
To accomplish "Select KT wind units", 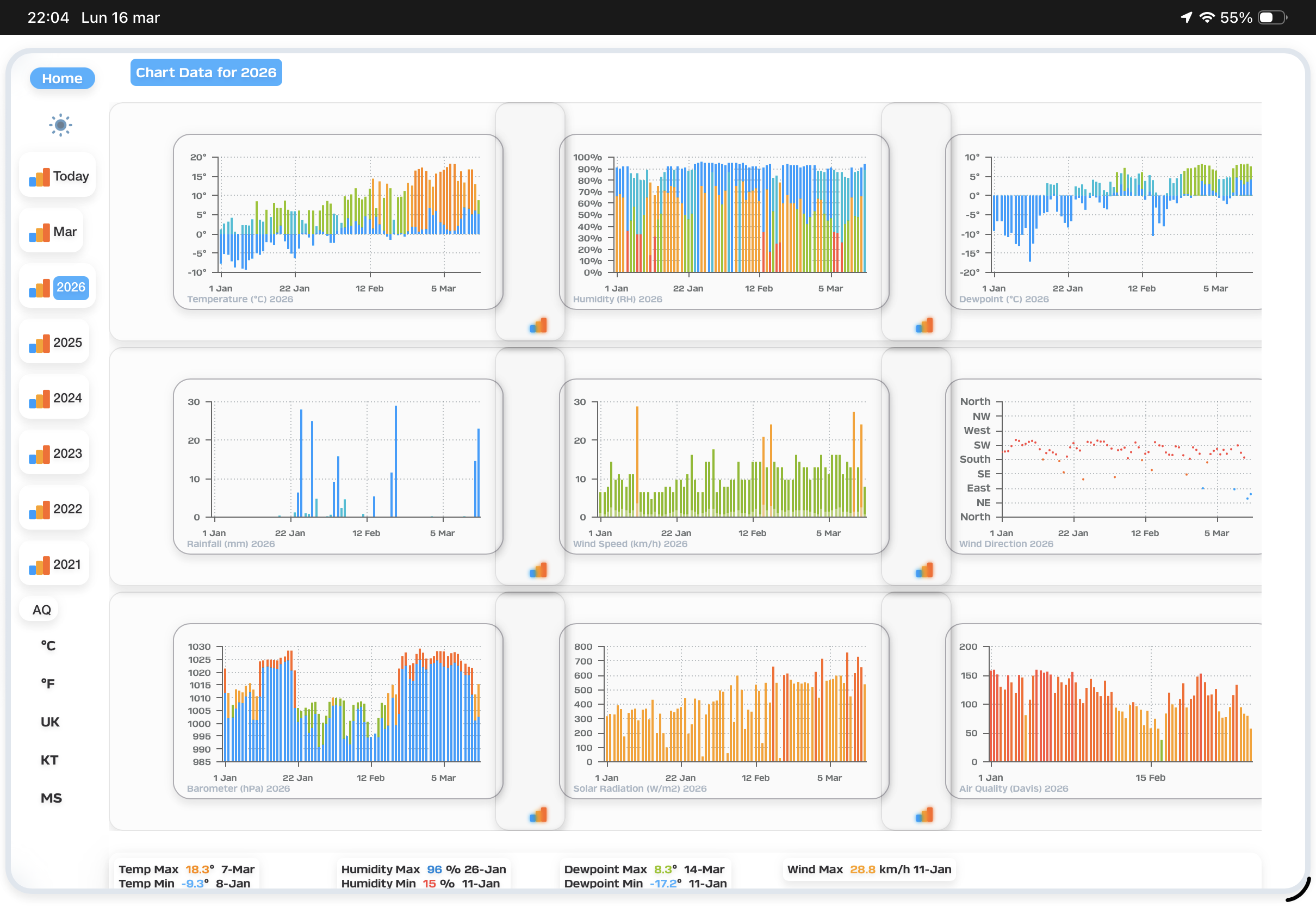I will point(49,760).
